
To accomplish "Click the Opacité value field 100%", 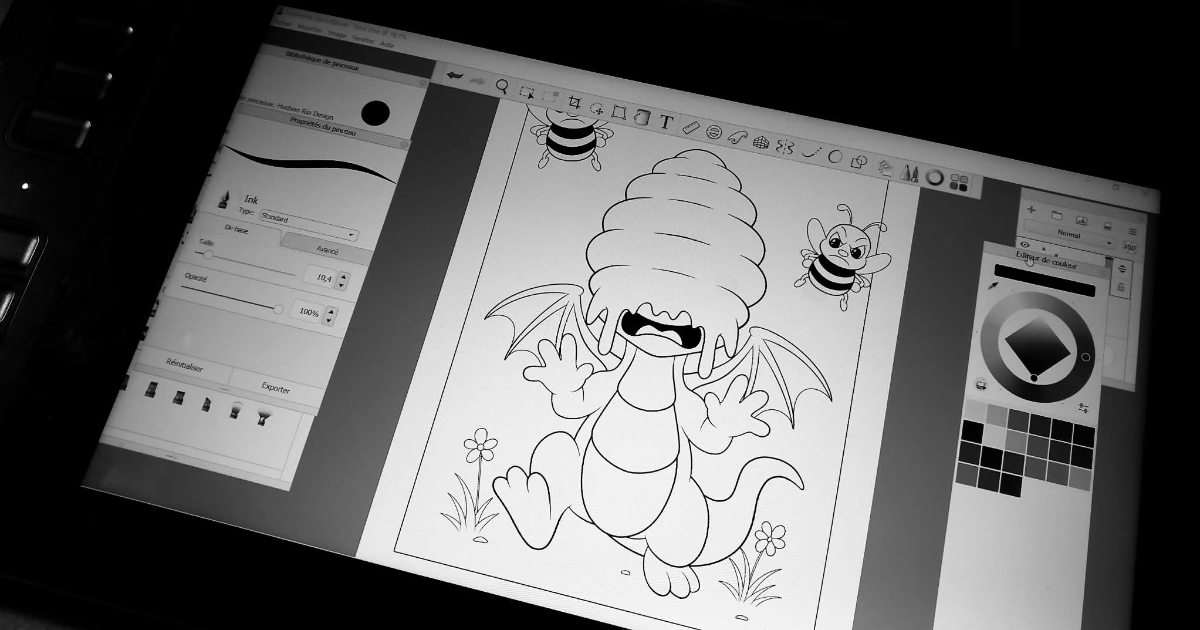I will coord(308,313).
